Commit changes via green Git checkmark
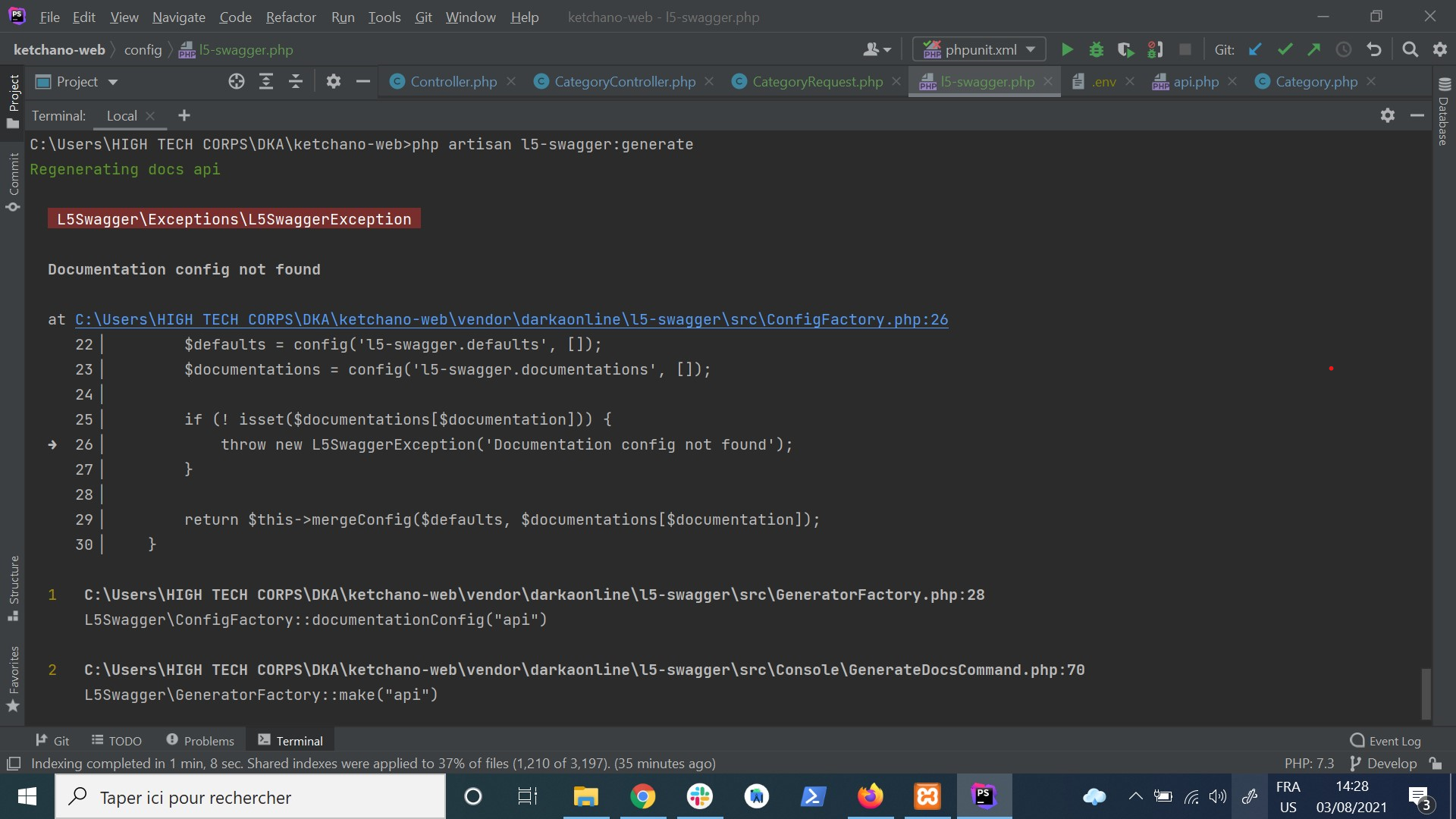The image size is (1456, 819). coord(1285,49)
